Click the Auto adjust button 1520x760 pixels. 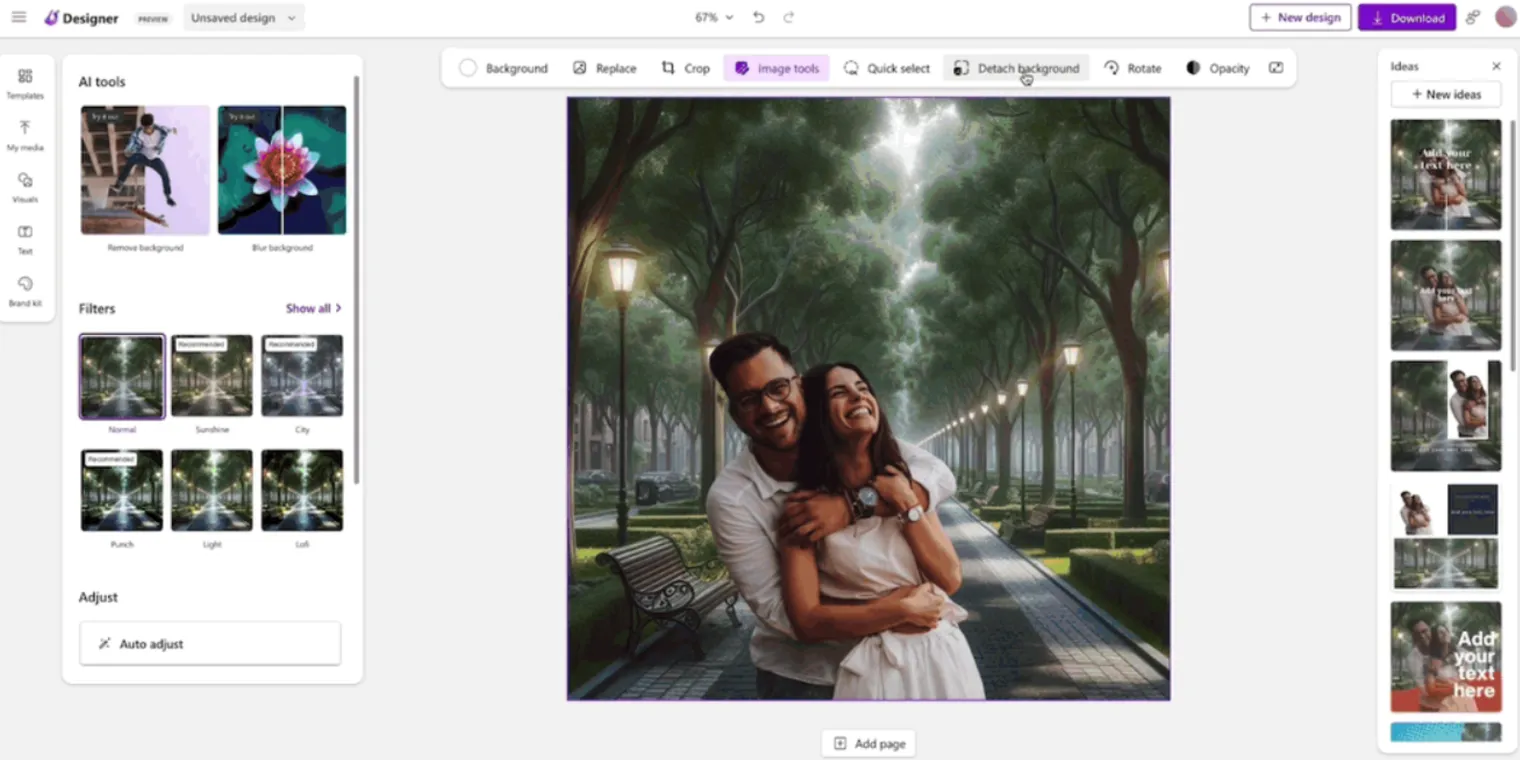coord(209,643)
